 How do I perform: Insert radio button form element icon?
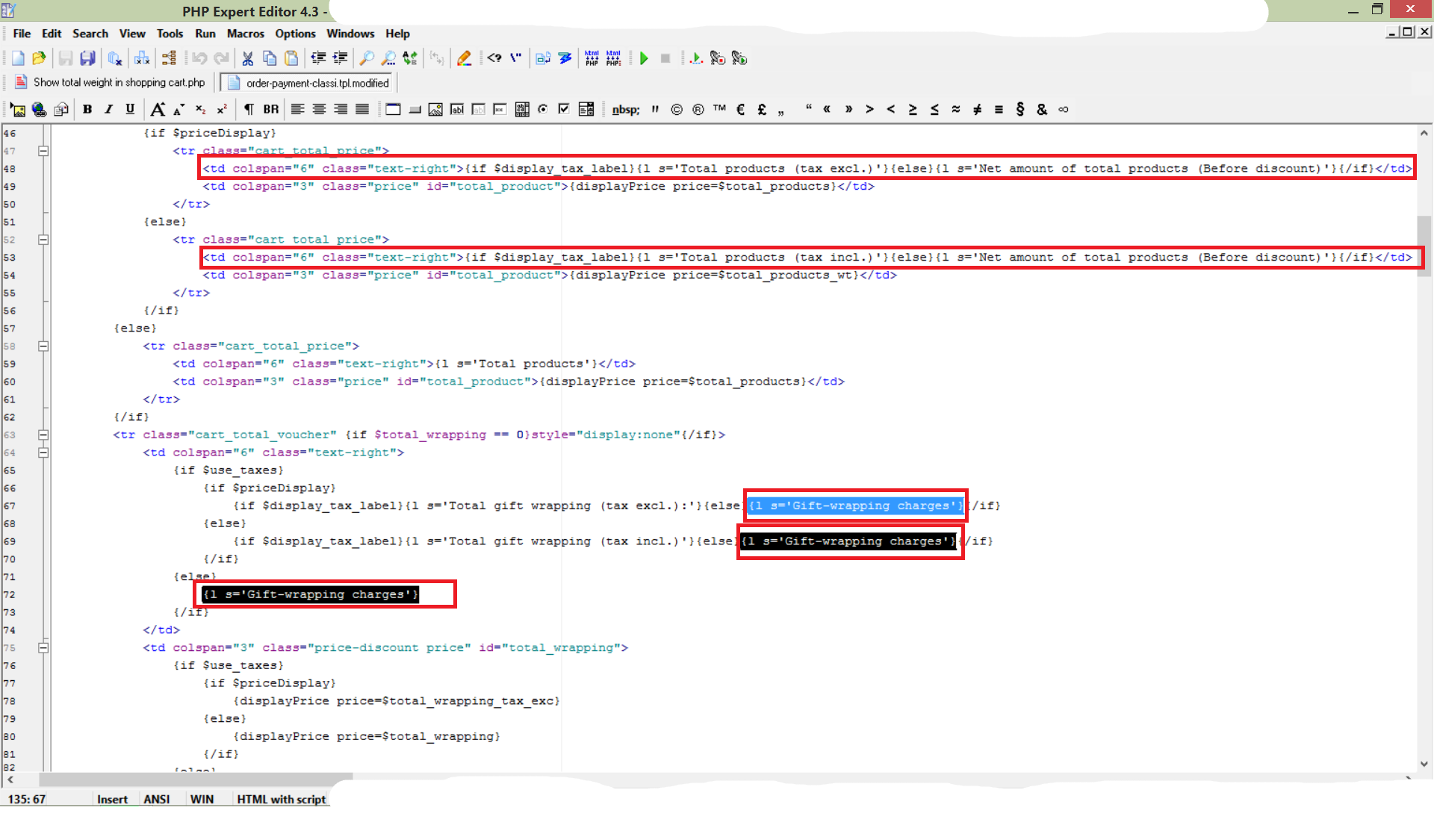coord(543,109)
